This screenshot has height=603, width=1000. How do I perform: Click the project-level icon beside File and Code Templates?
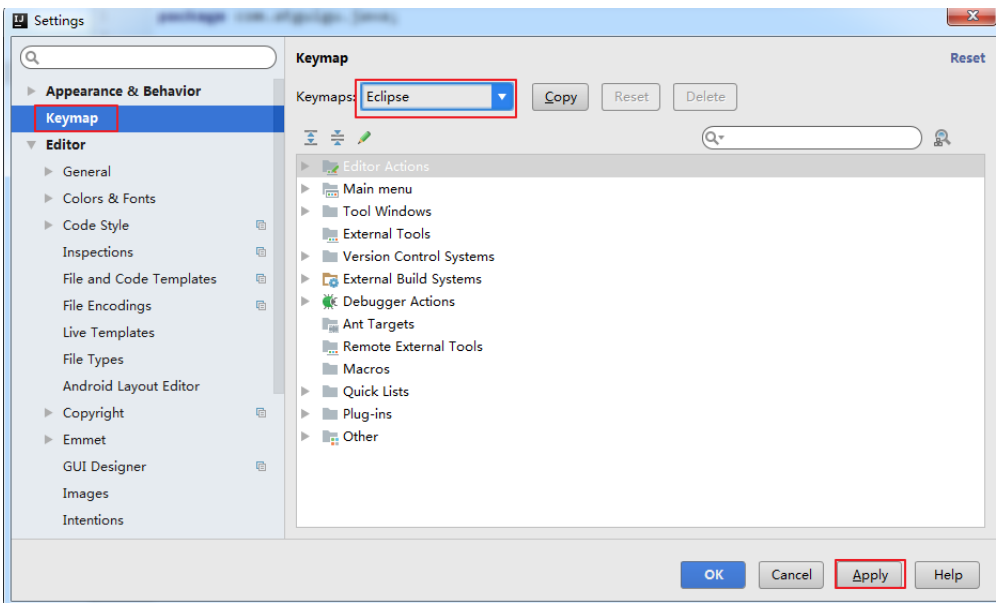coord(261,279)
